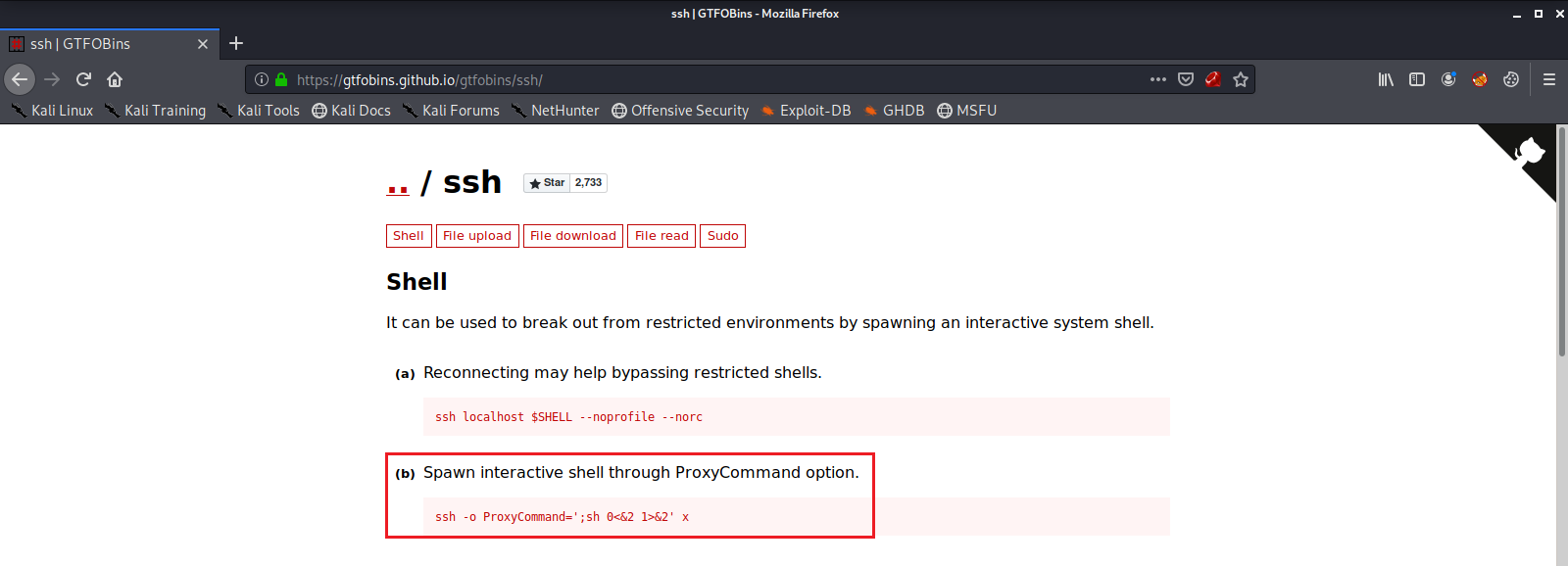1568x566 pixels.
Task: Open the Firefox home page
Action: 115,79
